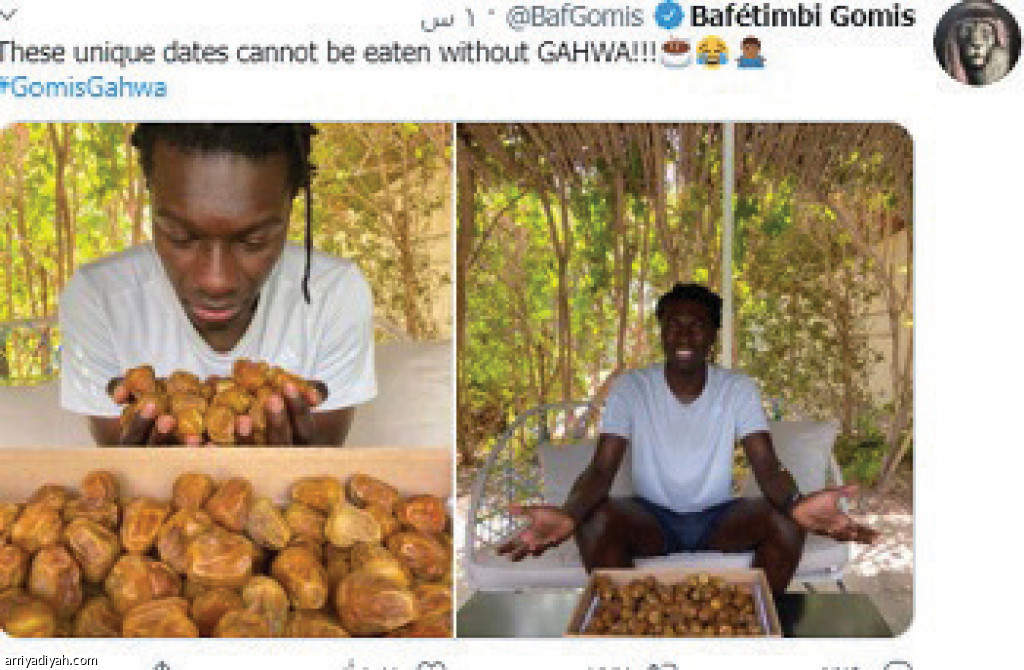This screenshot has height=670, width=1024.
Task: Reply using the comment bubble icon
Action: pyautogui.click(x=899, y=665)
